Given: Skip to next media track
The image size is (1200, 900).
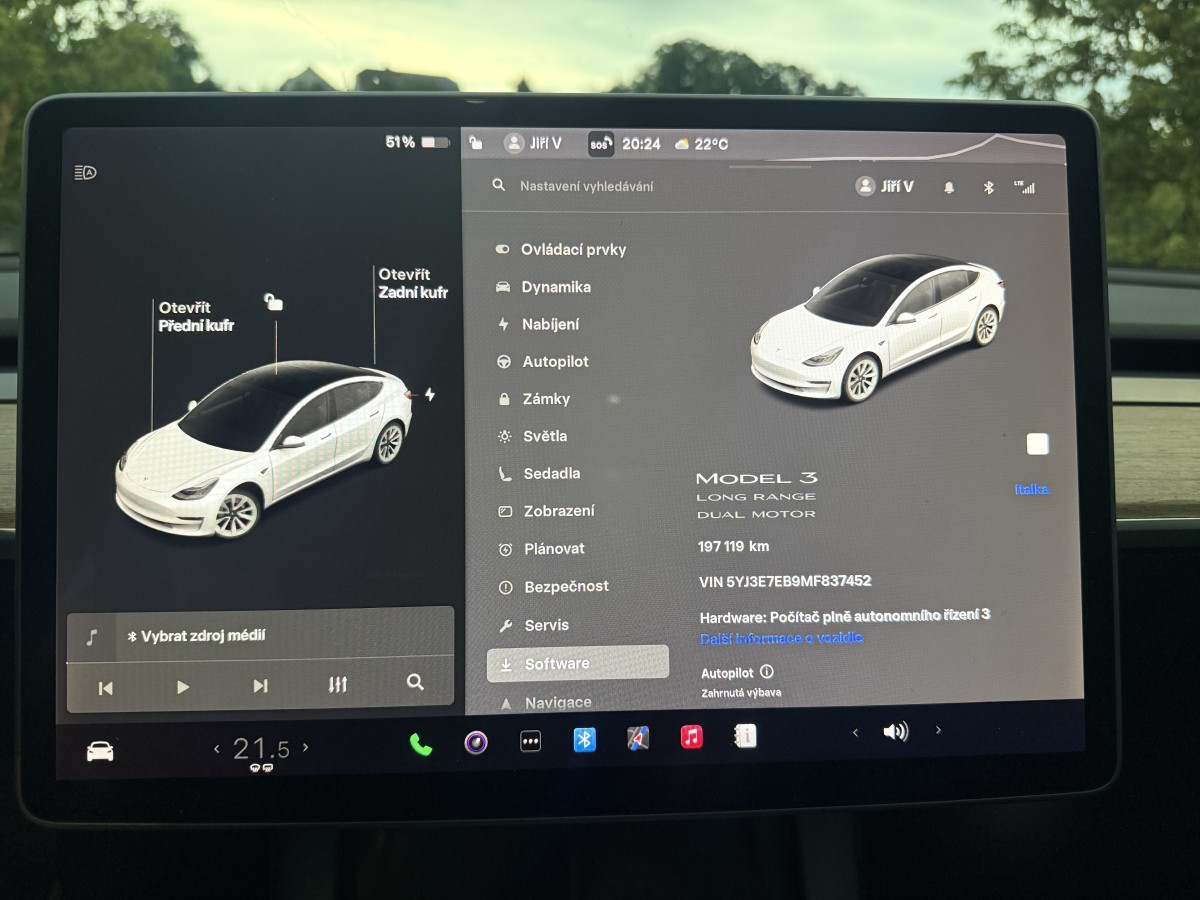Looking at the screenshot, I should pyautogui.click(x=260, y=686).
